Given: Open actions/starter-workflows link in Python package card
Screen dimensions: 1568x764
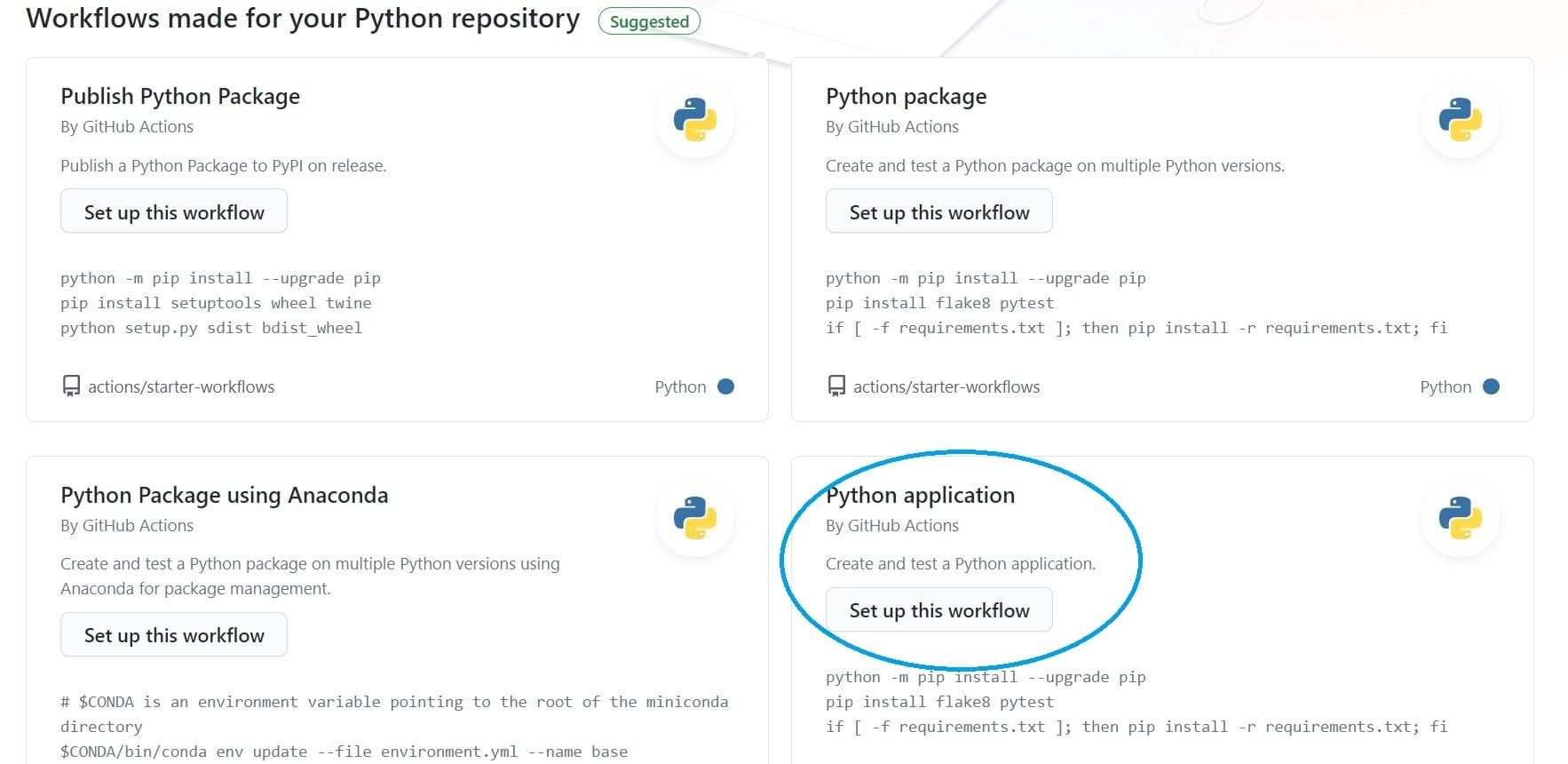Looking at the screenshot, I should [x=946, y=387].
